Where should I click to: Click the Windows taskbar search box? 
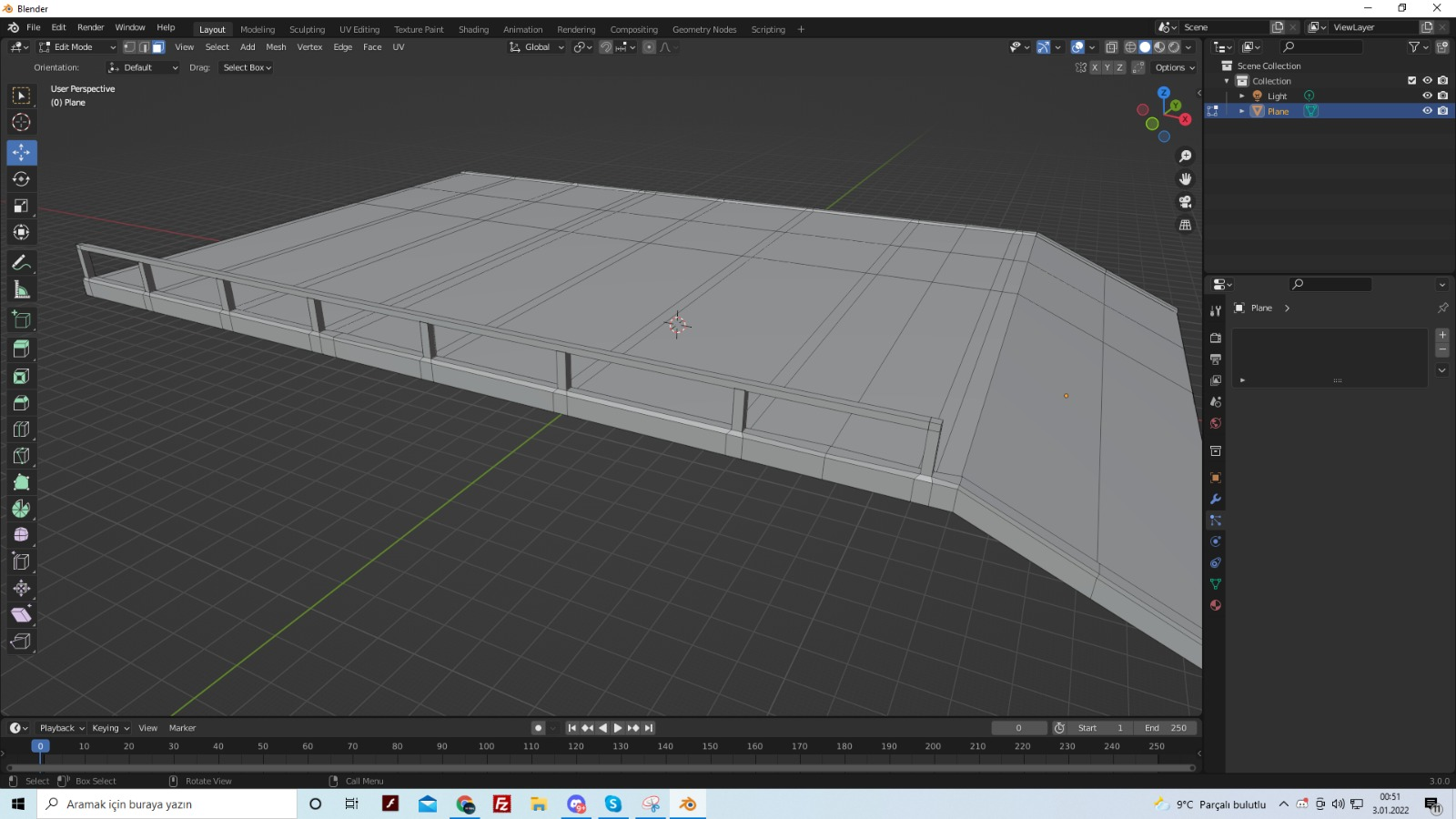pos(167,804)
